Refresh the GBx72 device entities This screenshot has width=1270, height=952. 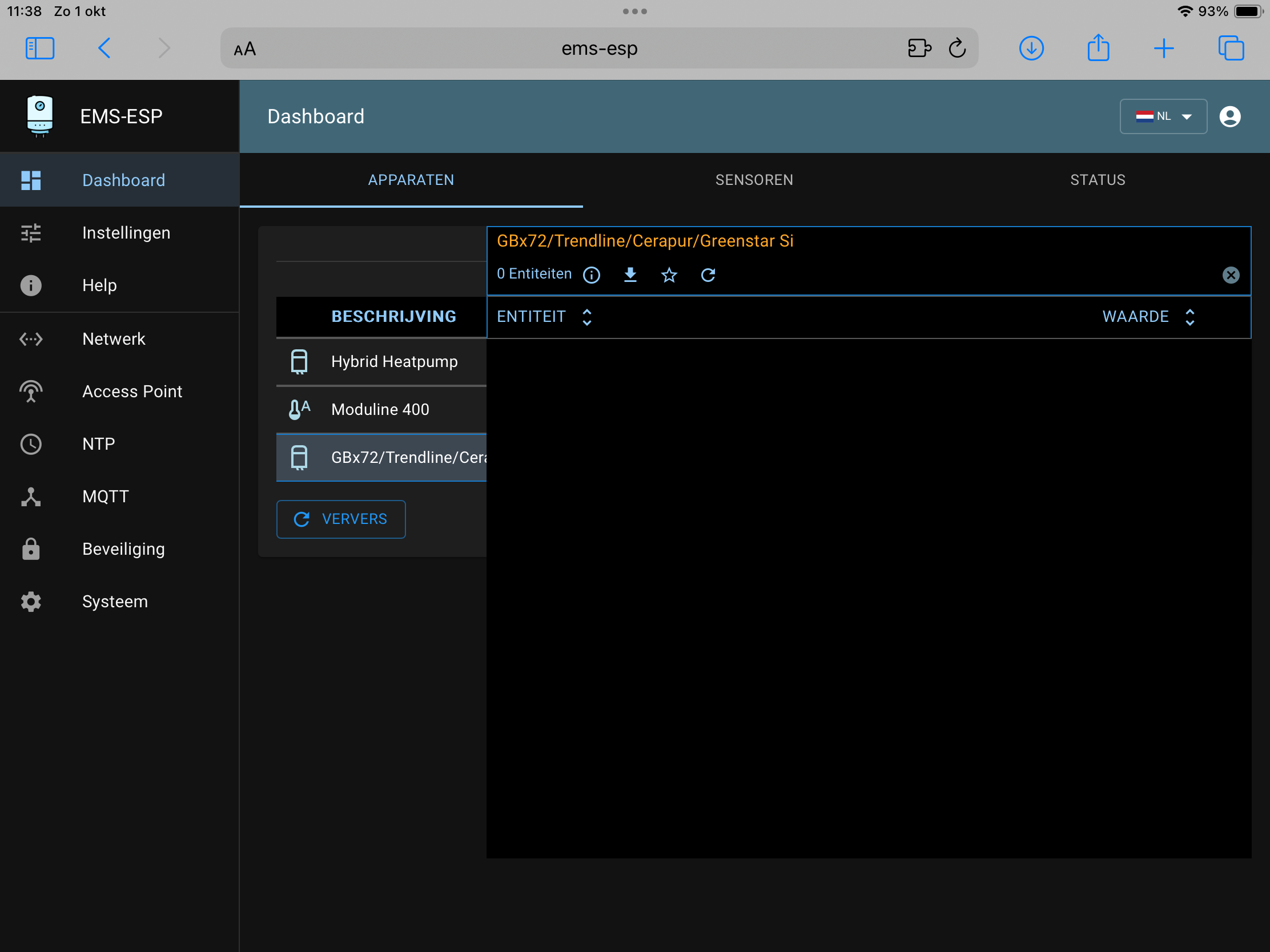click(708, 275)
